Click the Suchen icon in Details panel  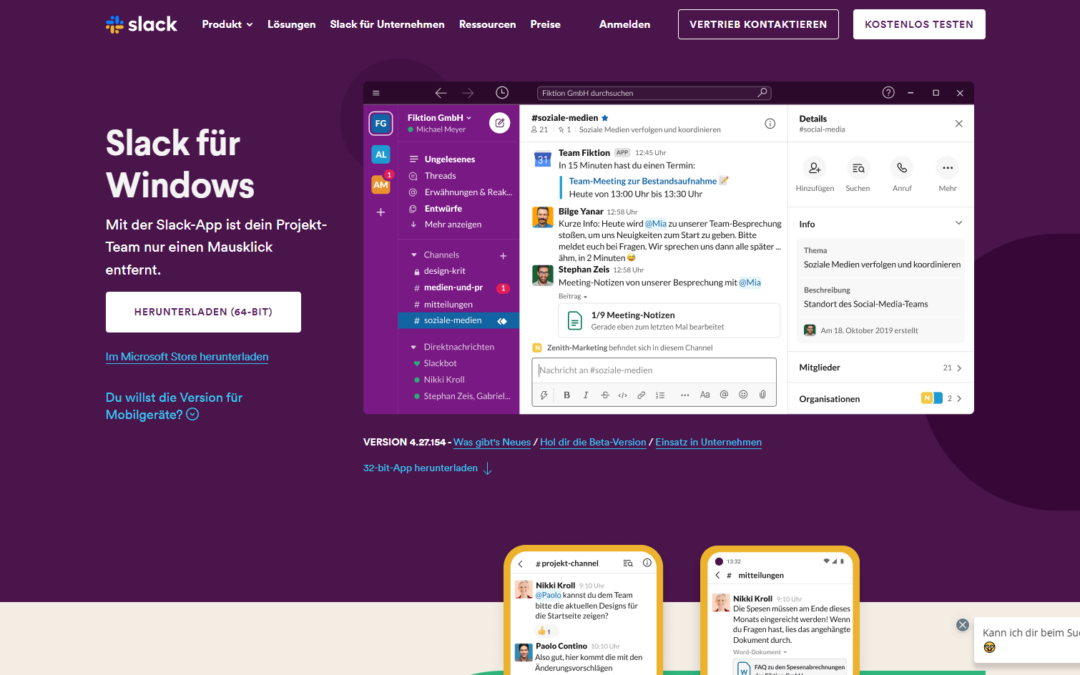(858, 168)
